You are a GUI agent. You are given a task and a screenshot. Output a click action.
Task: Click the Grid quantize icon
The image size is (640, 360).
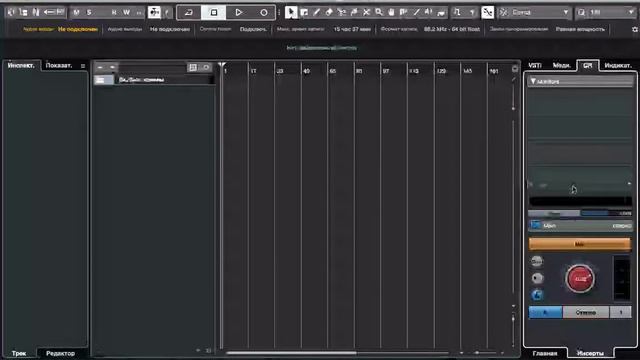pos(581,13)
